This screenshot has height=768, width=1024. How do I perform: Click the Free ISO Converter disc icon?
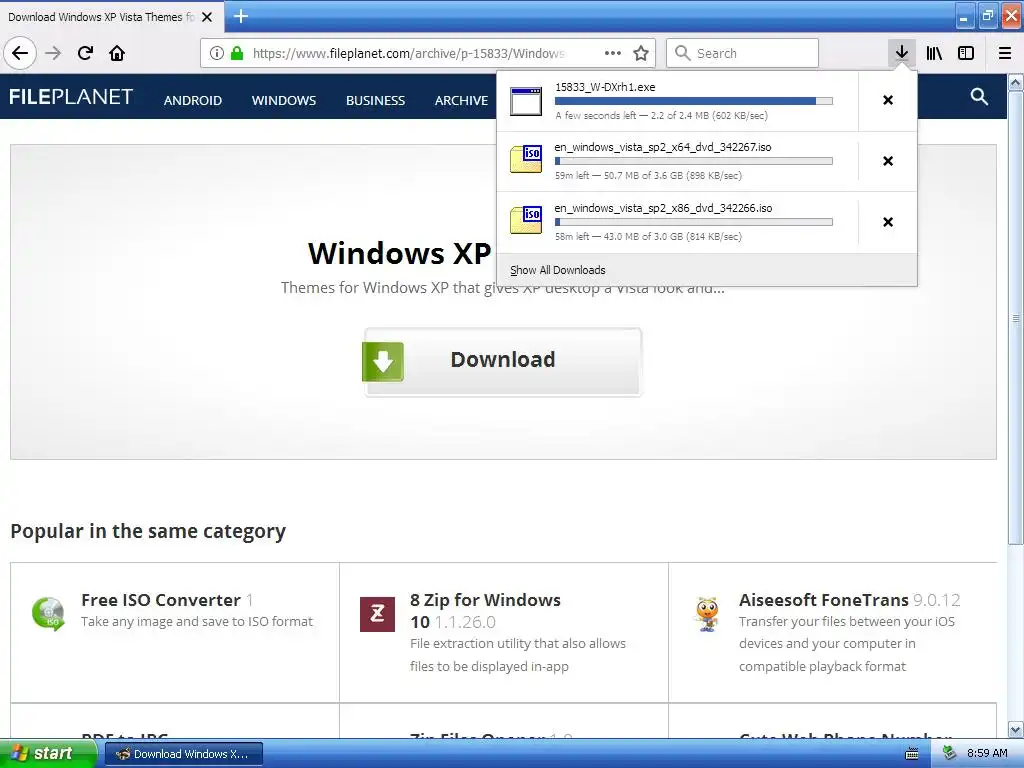pyautogui.click(x=49, y=614)
